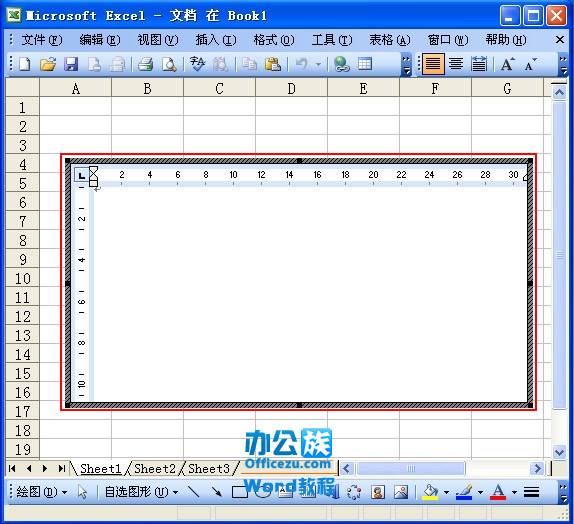Increase font size with large A
This screenshot has width=574, height=524.
pyautogui.click(x=507, y=64)
